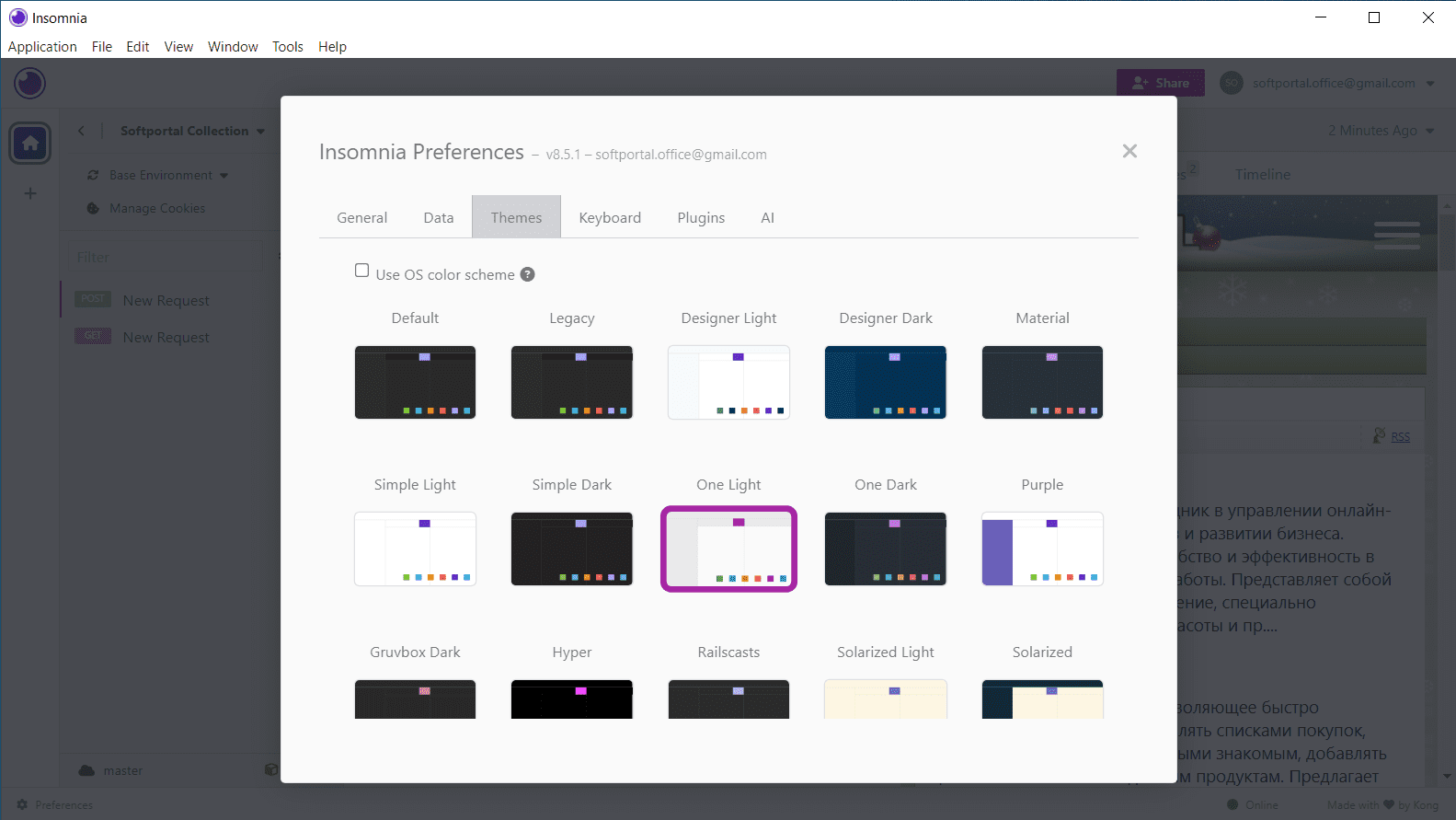
Task: Open the Timeline tab in response pane
Action: pos(1263,175)
